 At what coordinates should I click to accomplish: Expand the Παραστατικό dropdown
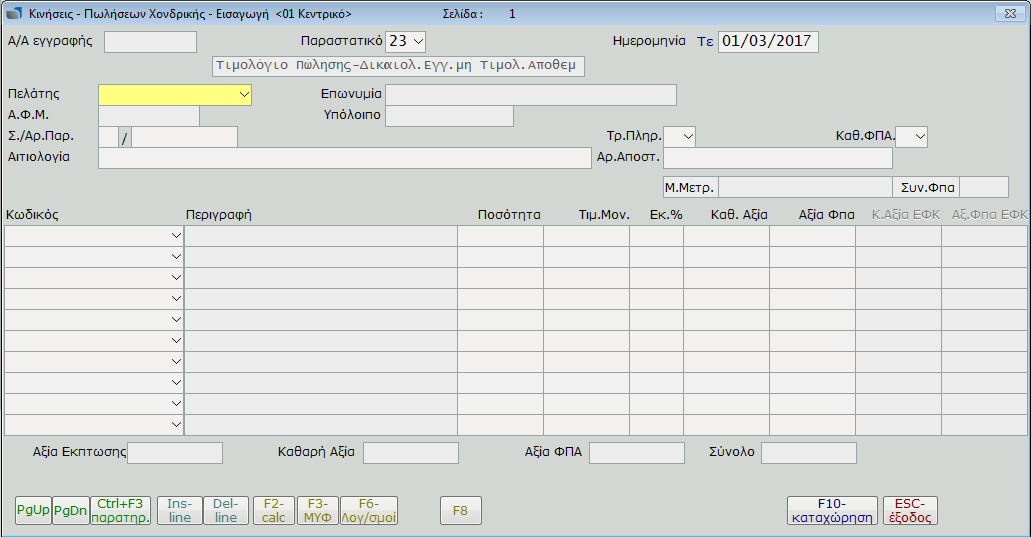point(417,41)
